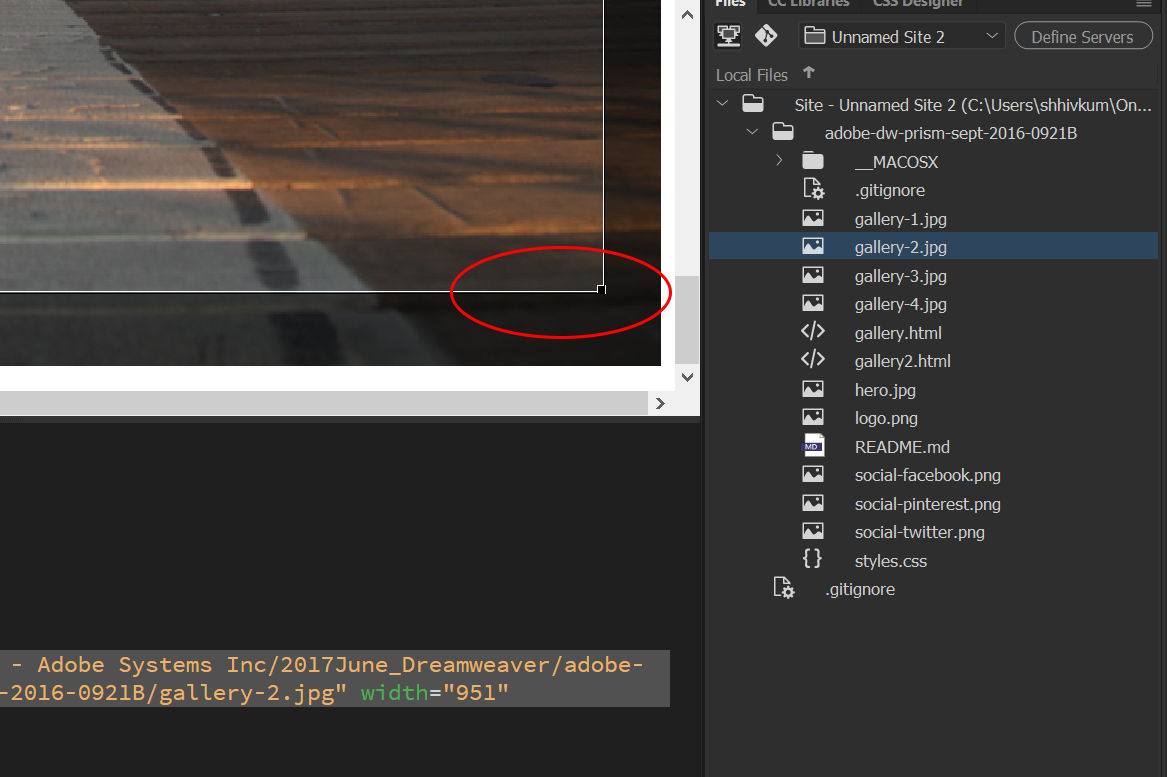Image resolution: width=1167 pixels, height=777 pixels.
Task: Expand the __MACOSX folder
Action: [x=779, y=159]
